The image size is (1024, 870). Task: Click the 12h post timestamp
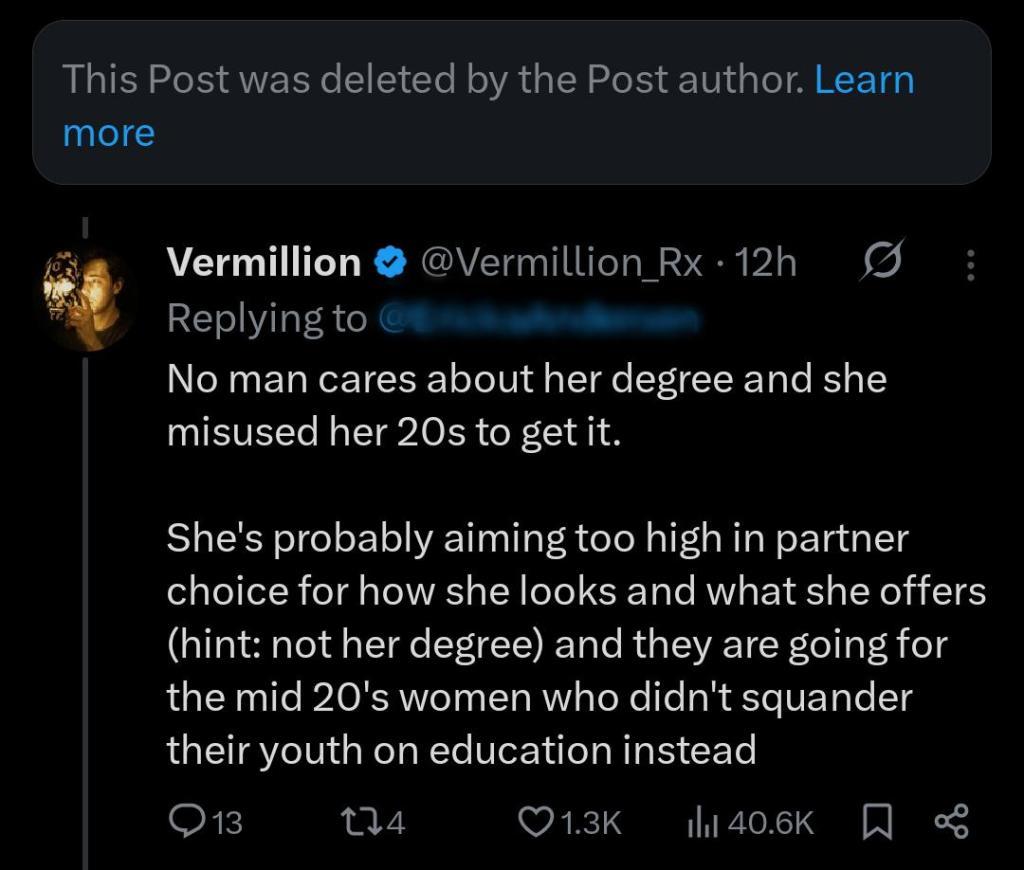(765, 263)
